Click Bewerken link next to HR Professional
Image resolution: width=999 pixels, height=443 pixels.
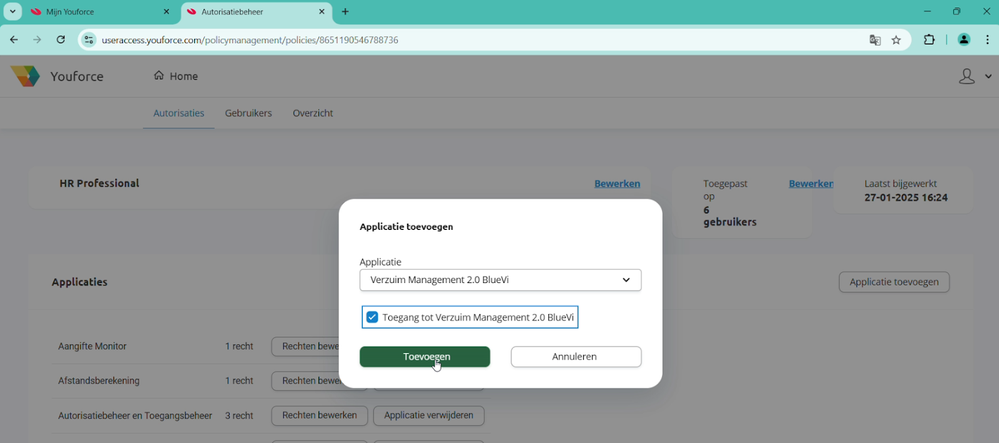coord(617,184)
